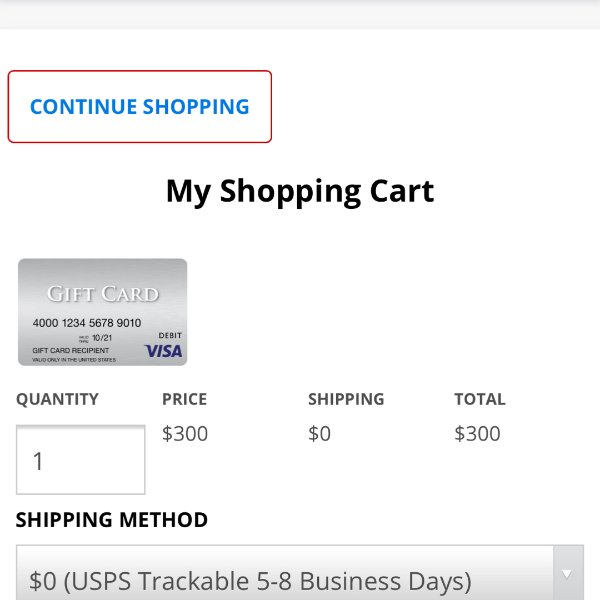Click the $300 value under PRICE

(185, 434)
